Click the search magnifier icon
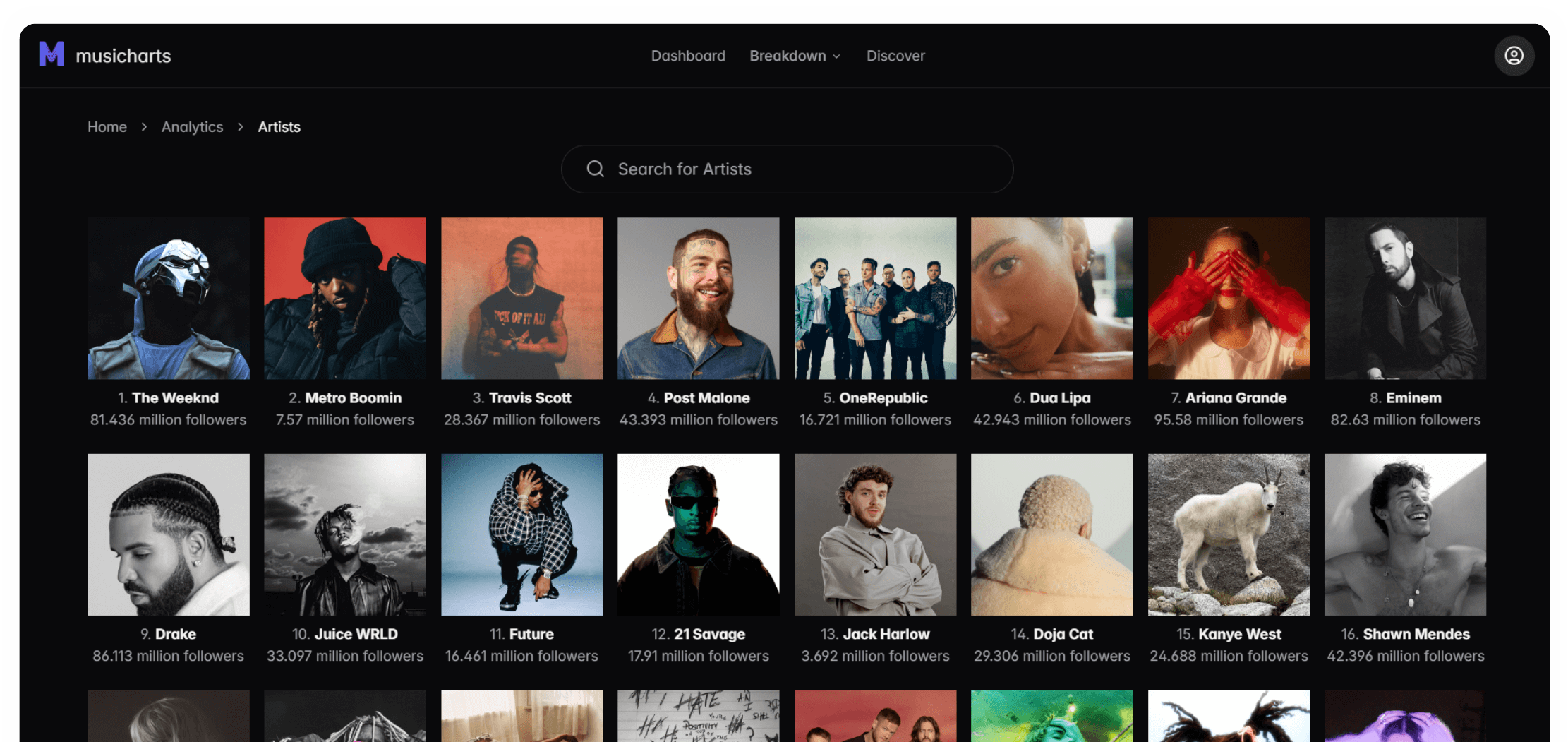The image size is (1568, 742). (x=595, y=169)
